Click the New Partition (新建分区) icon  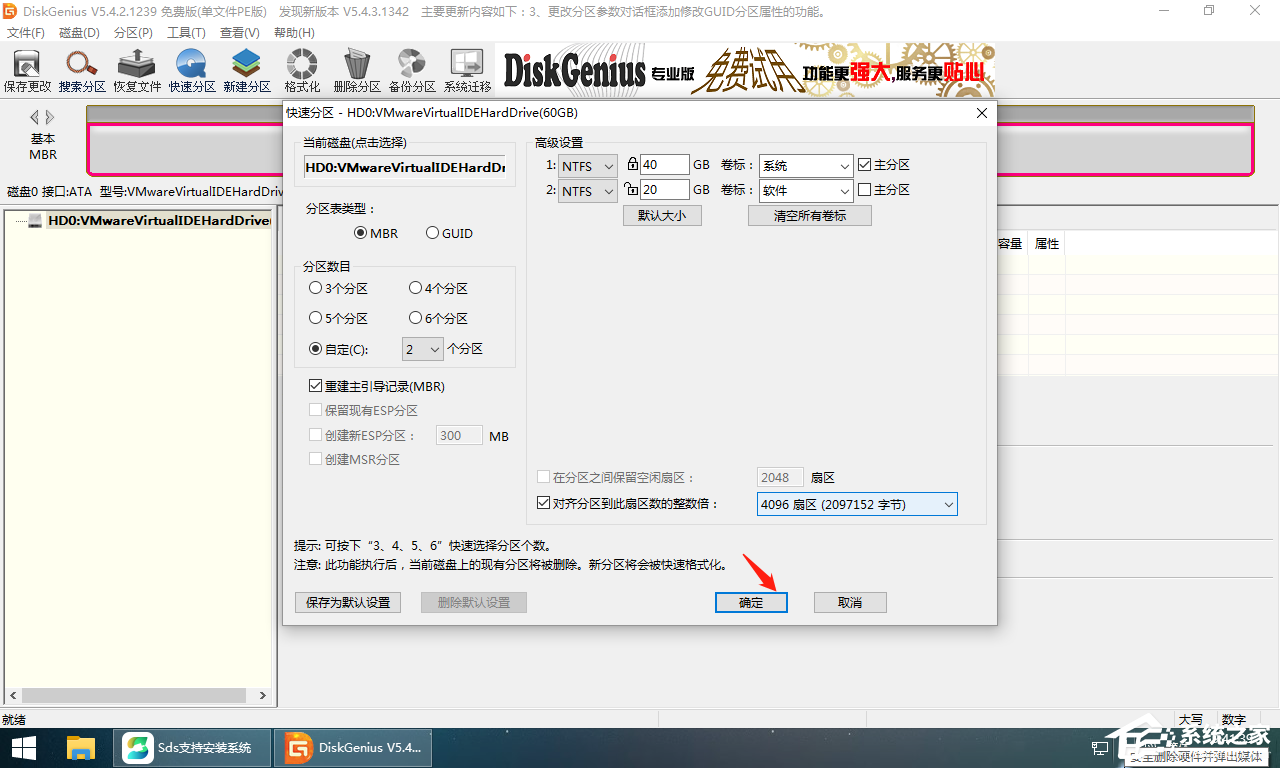247,71
